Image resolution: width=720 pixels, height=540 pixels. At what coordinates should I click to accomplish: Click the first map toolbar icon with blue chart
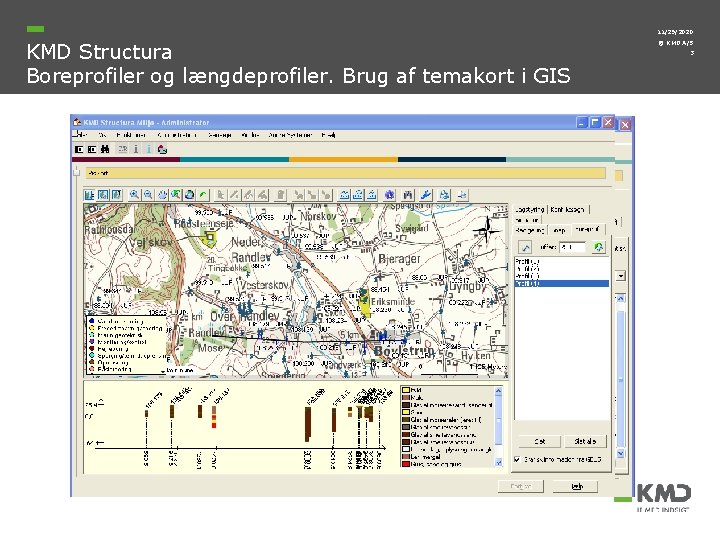(89, 195)
